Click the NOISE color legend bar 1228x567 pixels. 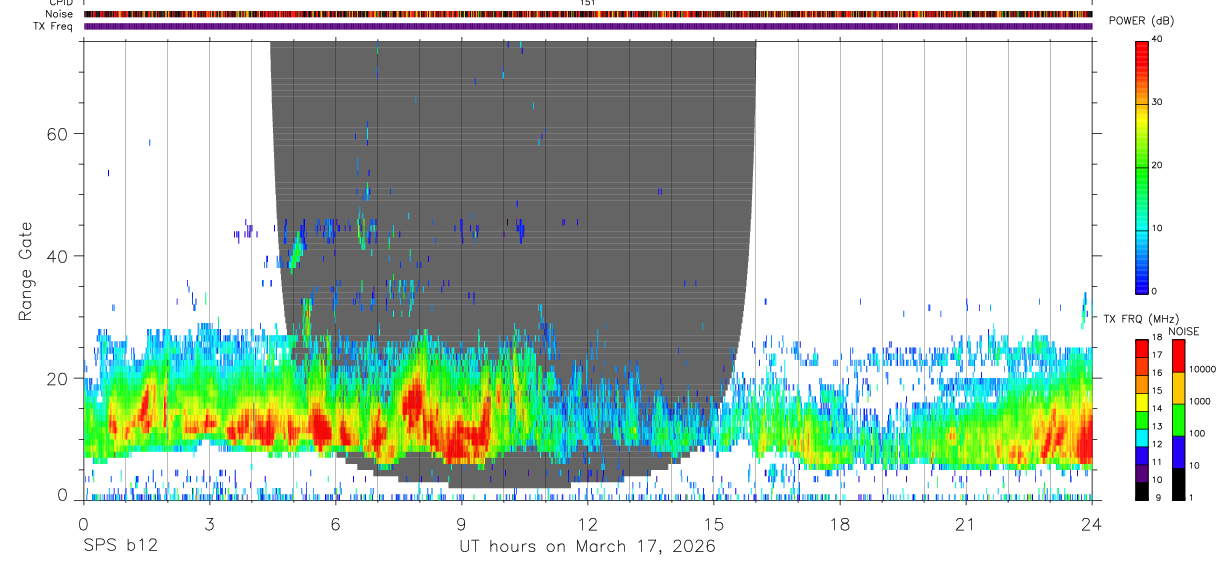1178,419
